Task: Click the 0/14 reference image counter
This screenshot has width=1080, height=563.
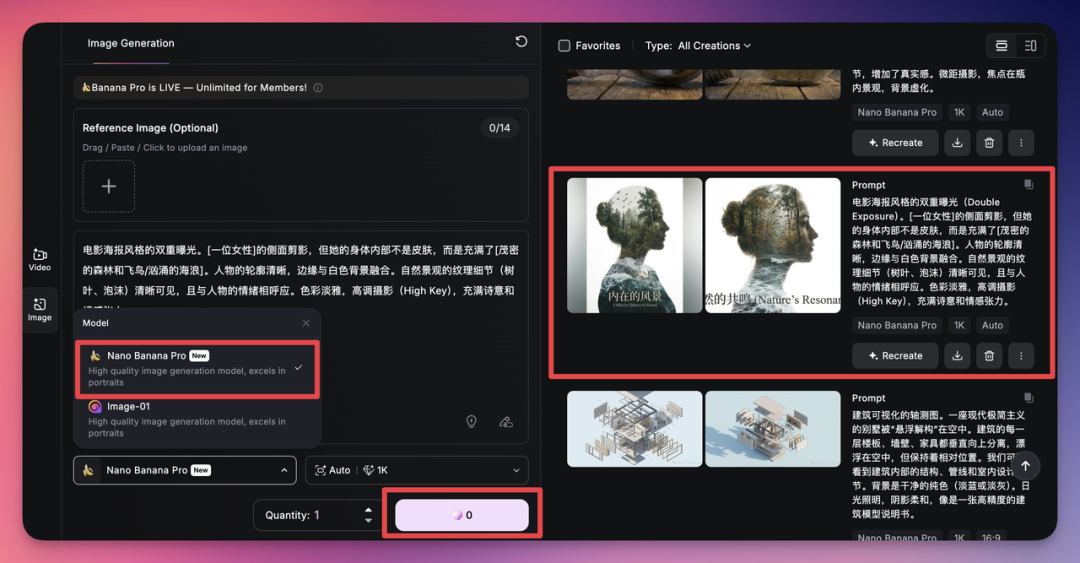Action: pyautogui.click(x=499, y=127)
